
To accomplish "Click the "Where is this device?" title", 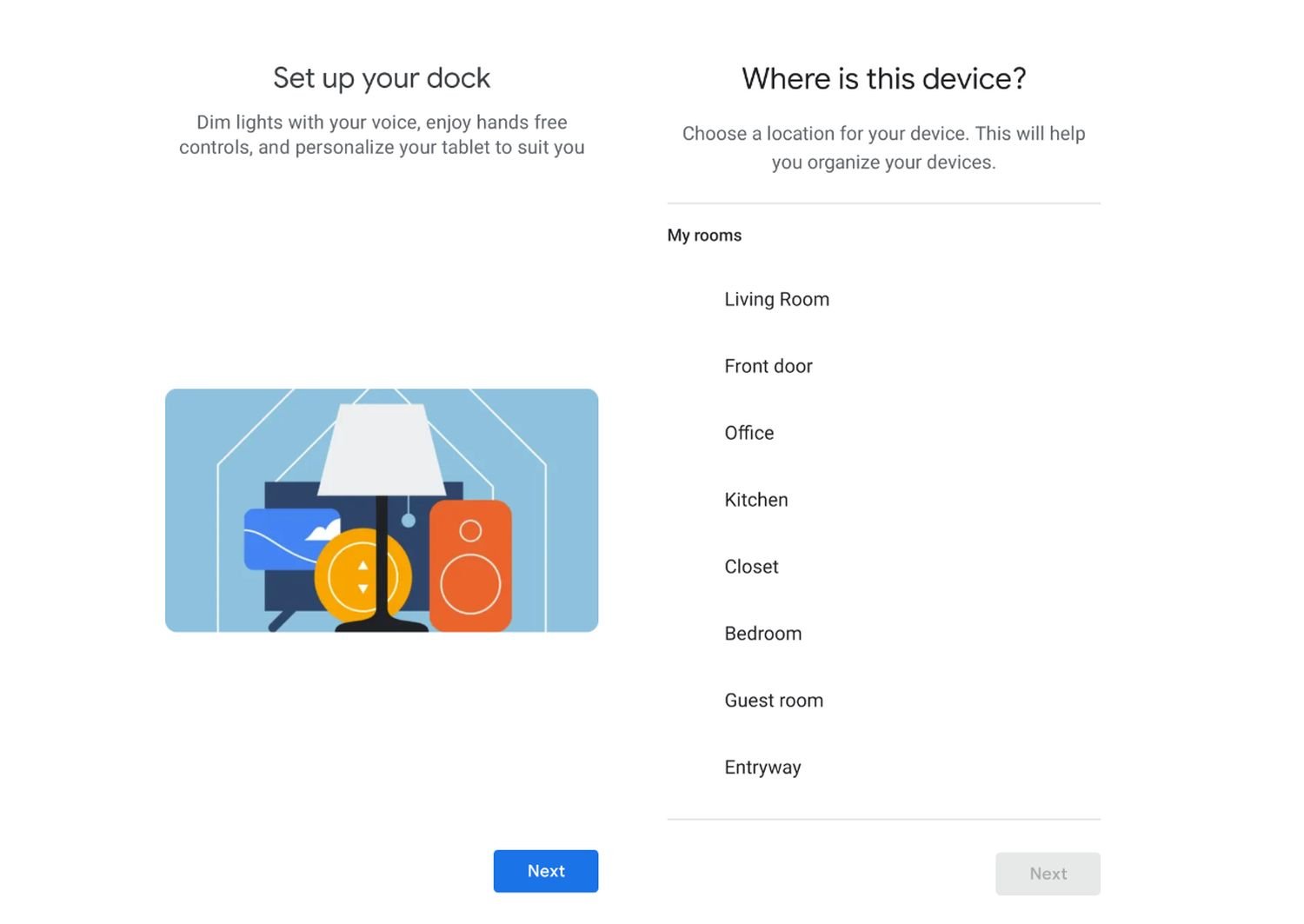I will point(883,79).
